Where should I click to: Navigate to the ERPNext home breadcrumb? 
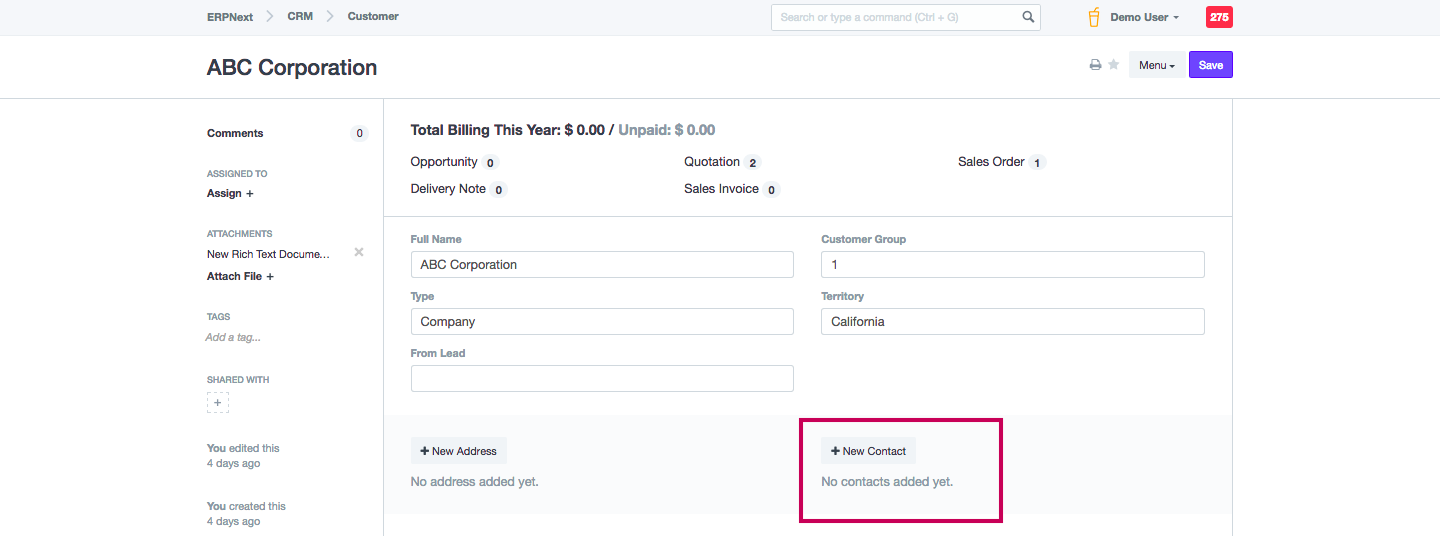[230, 17]
